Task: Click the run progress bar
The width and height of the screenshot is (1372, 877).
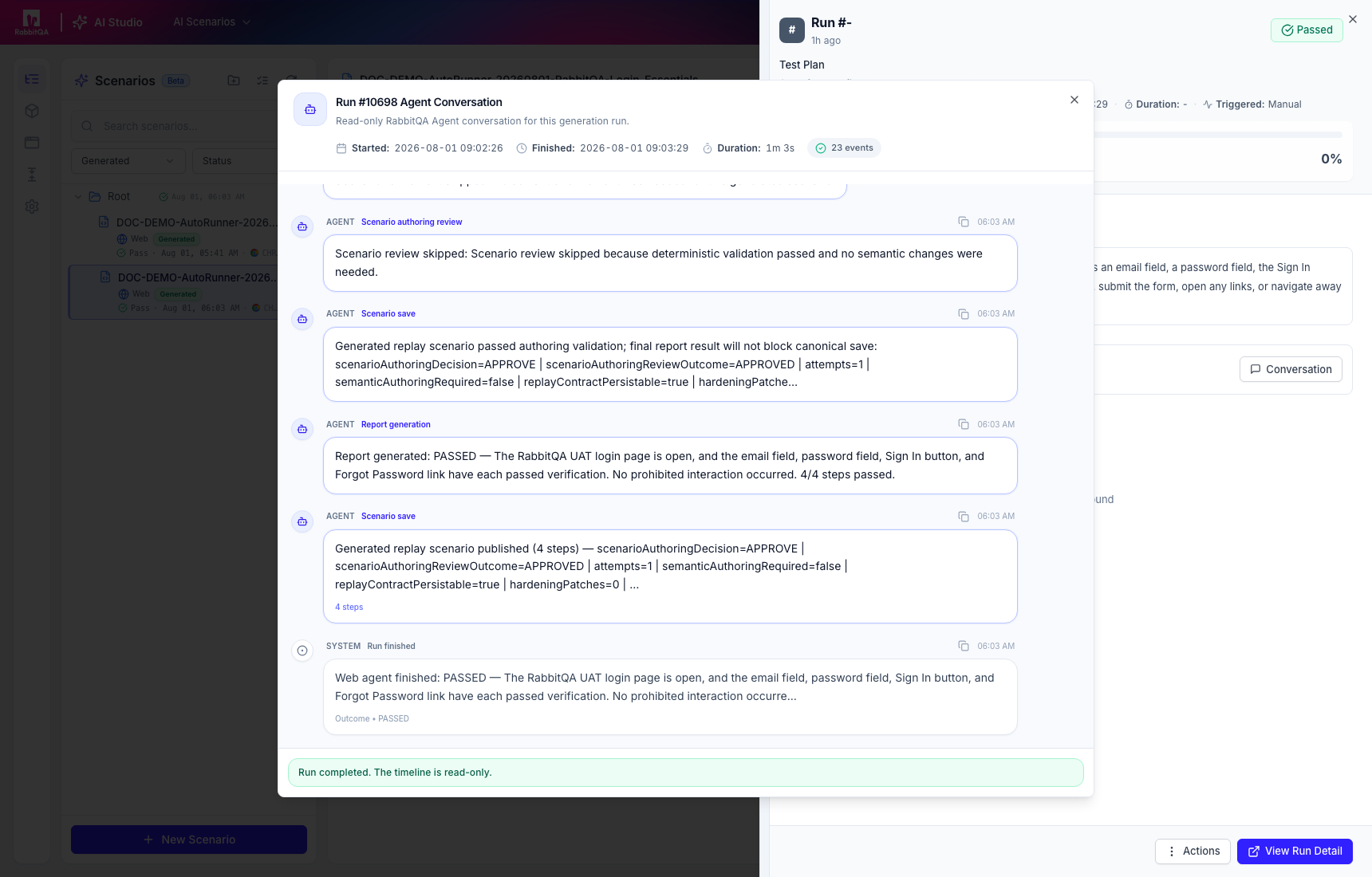Action: coord(1218,135)
